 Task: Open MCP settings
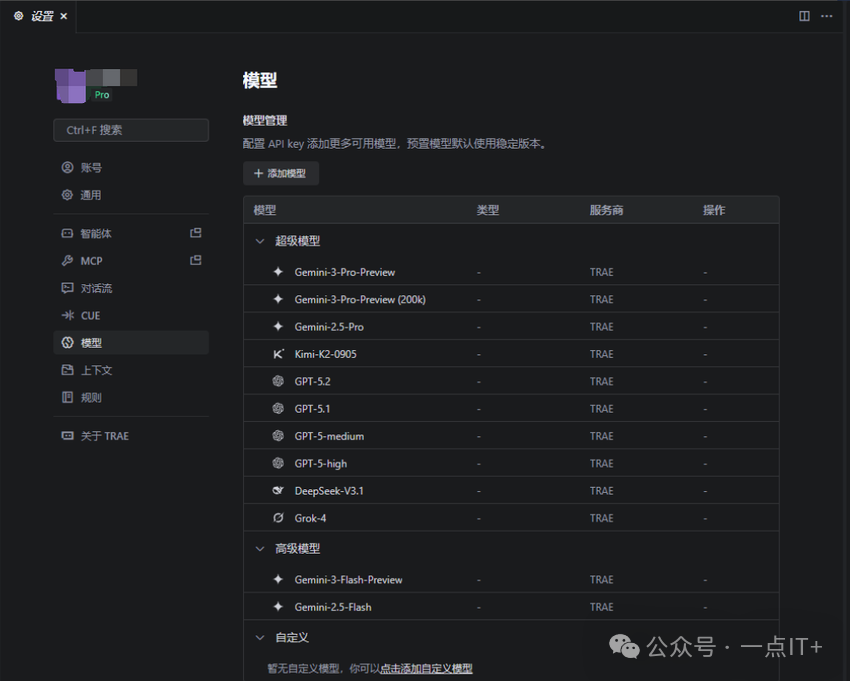click(x=131, y=261)
